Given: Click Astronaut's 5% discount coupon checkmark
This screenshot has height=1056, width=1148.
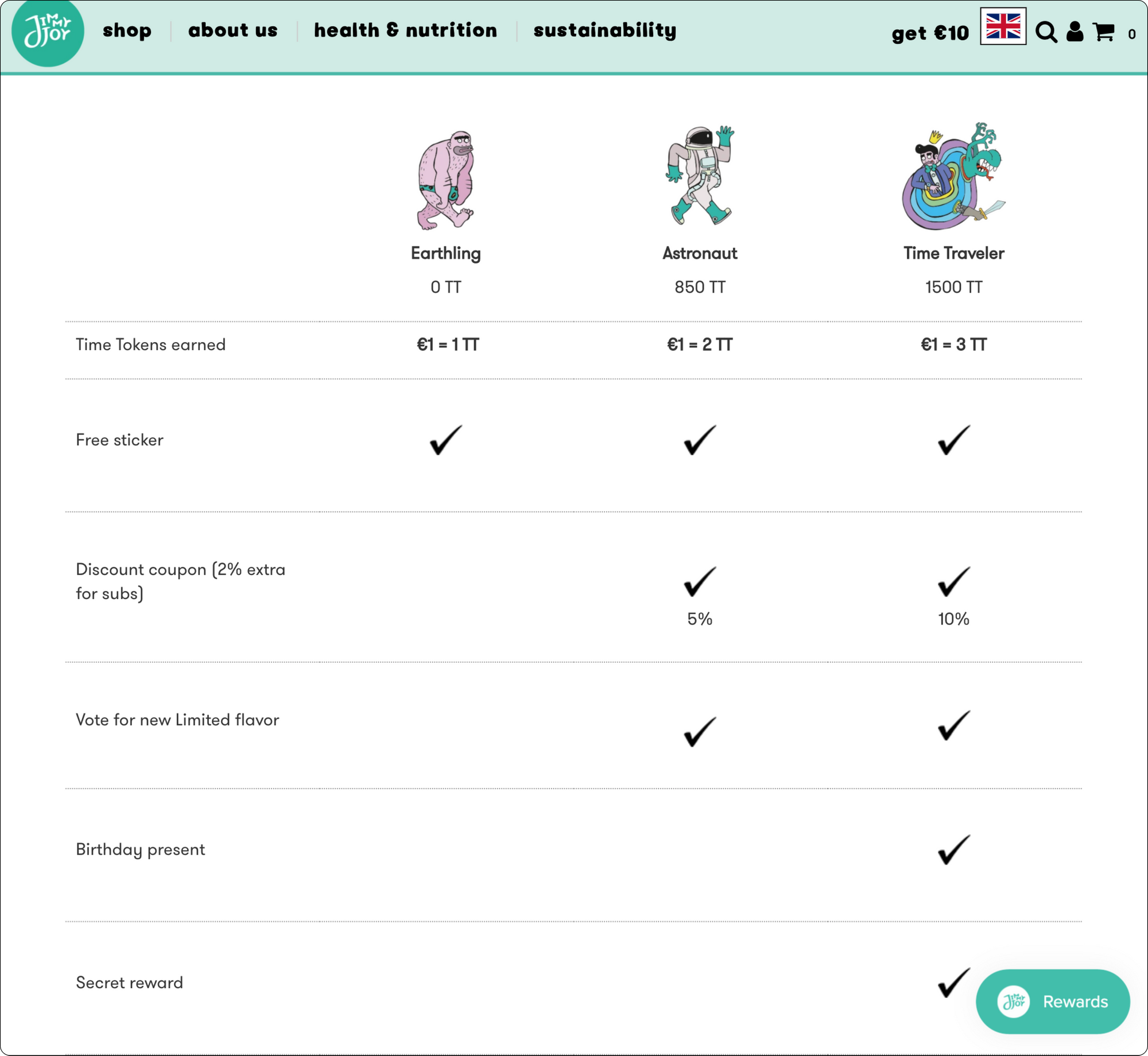Looking at the screenshot, I should pyautogui.click(x=700, y=581).
